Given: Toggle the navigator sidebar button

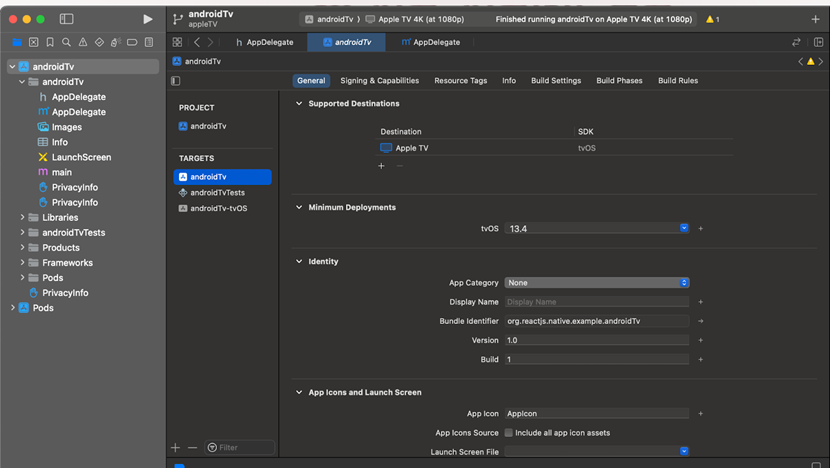Looking at the screenshot, I should [66, 19].
